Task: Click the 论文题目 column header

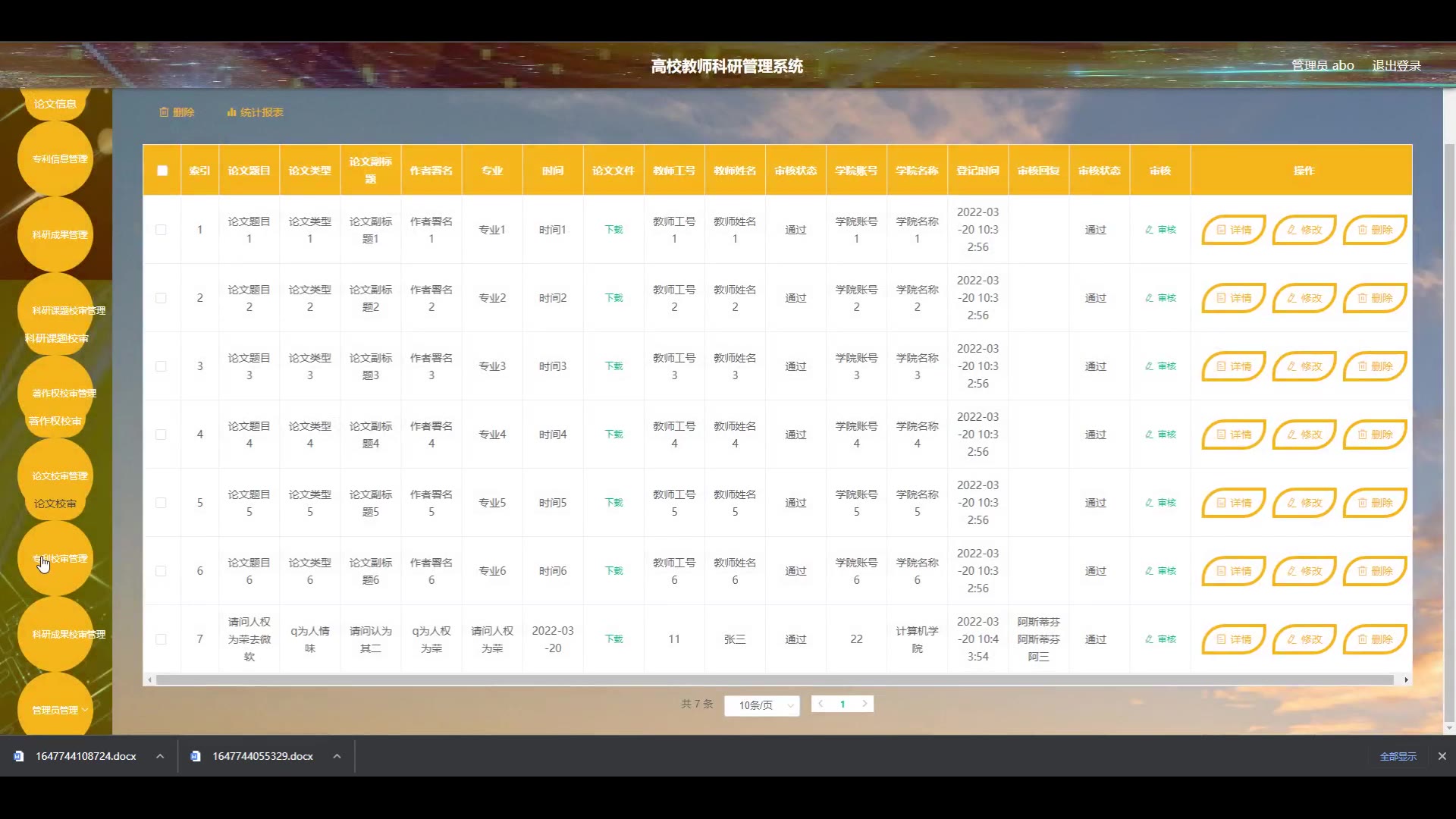Action: point(249,171)
